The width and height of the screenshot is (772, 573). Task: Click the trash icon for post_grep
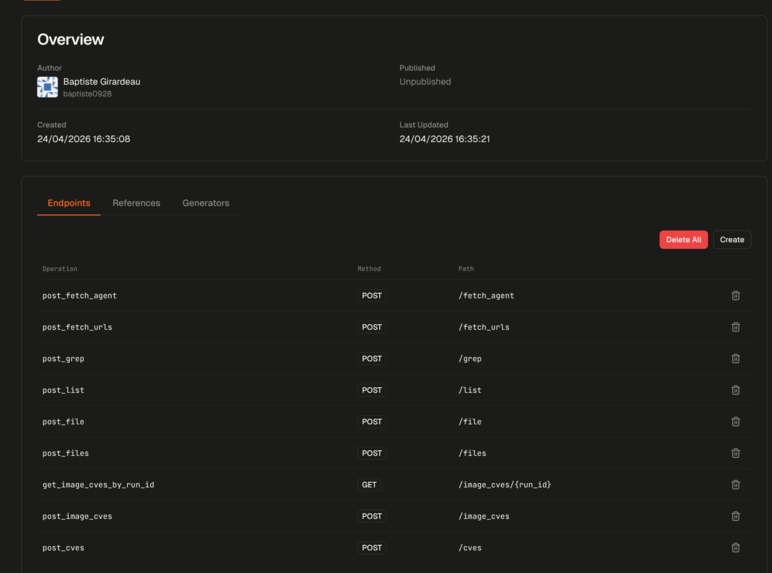pyautogui.click(x=735, y=358)
